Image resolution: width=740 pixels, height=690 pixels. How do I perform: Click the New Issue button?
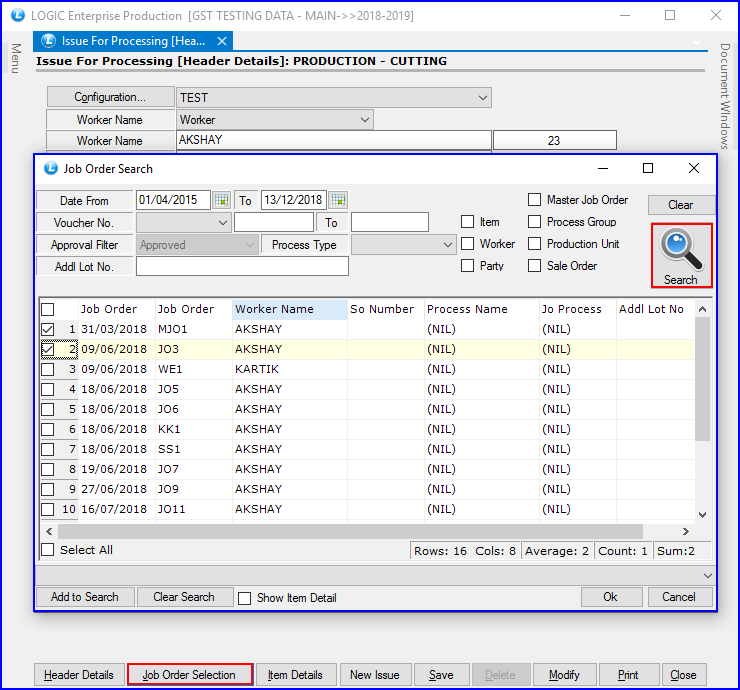click(375, 675)
